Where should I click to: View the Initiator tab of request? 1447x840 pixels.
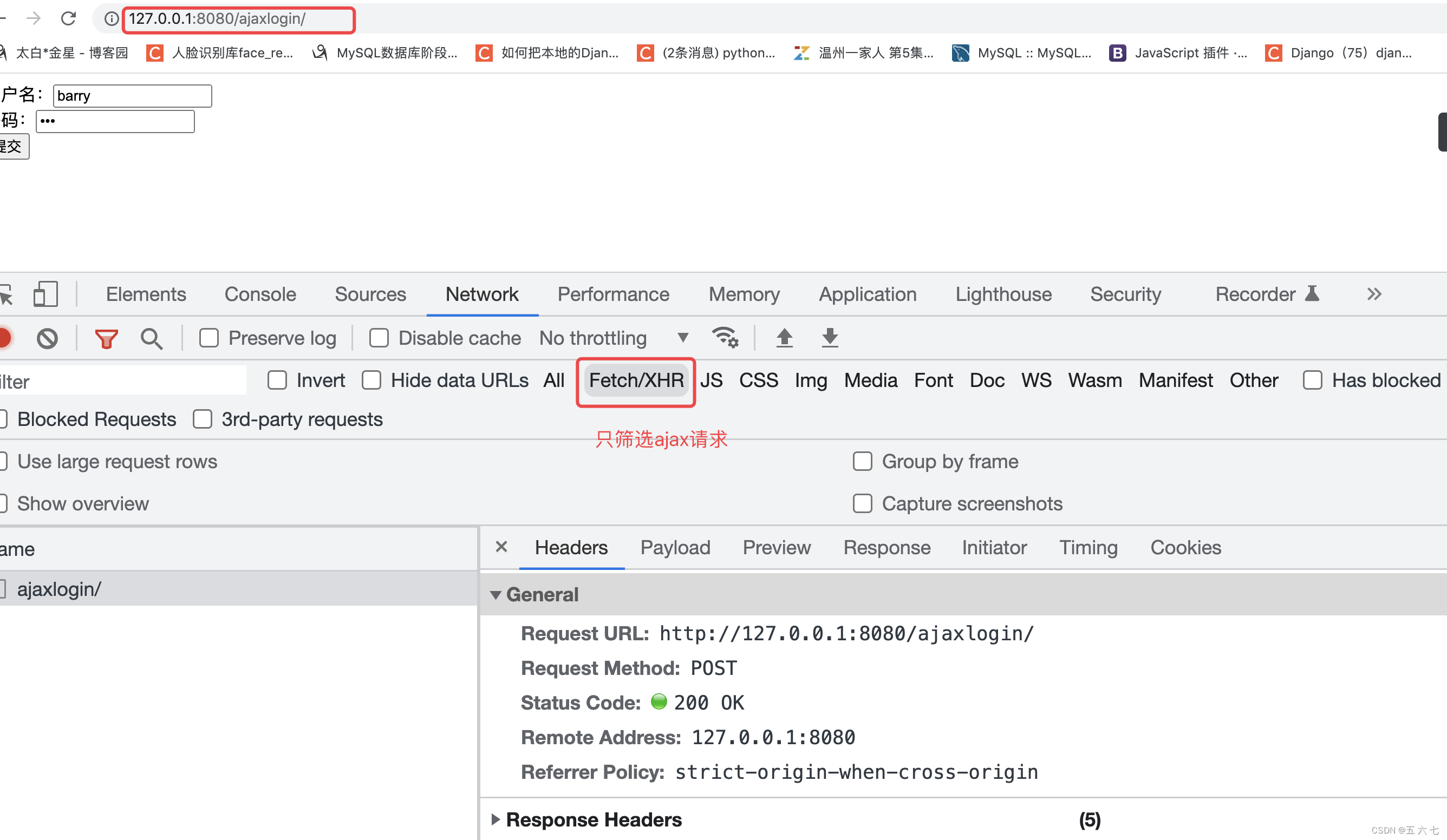click(x=994, y=547)
